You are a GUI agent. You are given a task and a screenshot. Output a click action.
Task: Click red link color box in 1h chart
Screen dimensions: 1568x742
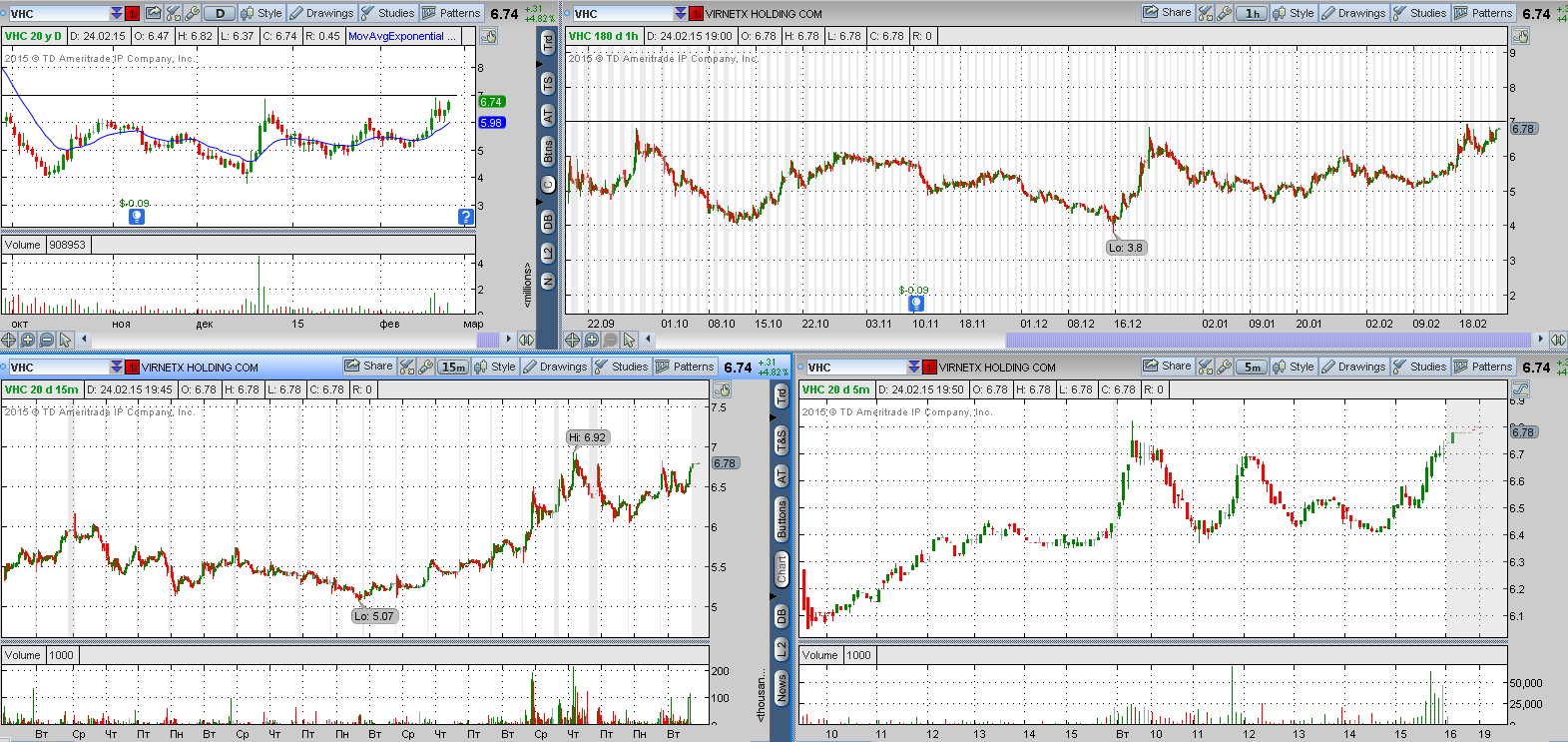(696, 13)
